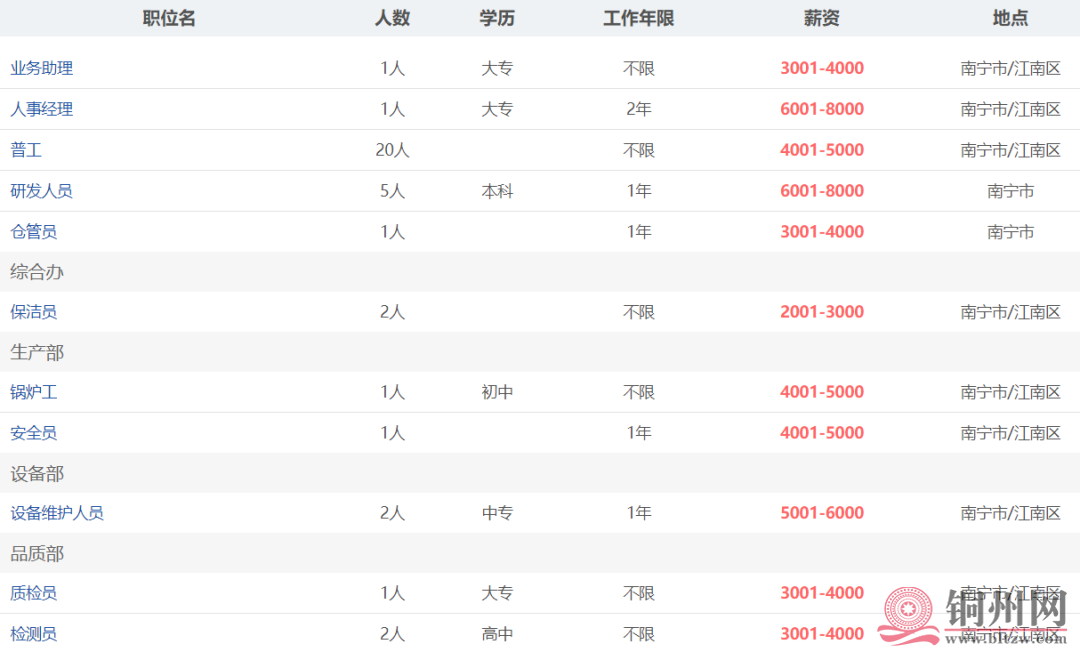The width and height of the screenshot is (1080, 652).
Task: Select the 生产部 section header row
Action: pyautogui.click(x=38, y=352)
